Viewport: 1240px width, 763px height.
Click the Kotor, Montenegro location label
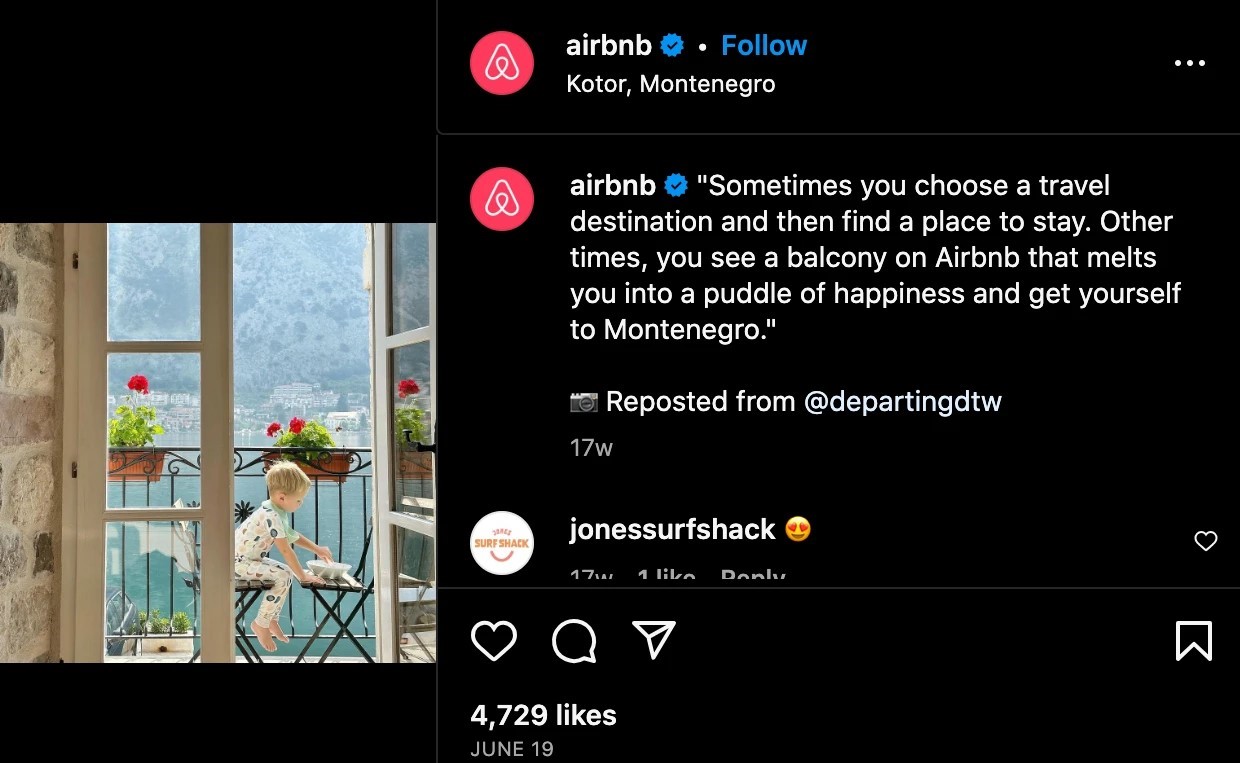(x=671, y=83)
